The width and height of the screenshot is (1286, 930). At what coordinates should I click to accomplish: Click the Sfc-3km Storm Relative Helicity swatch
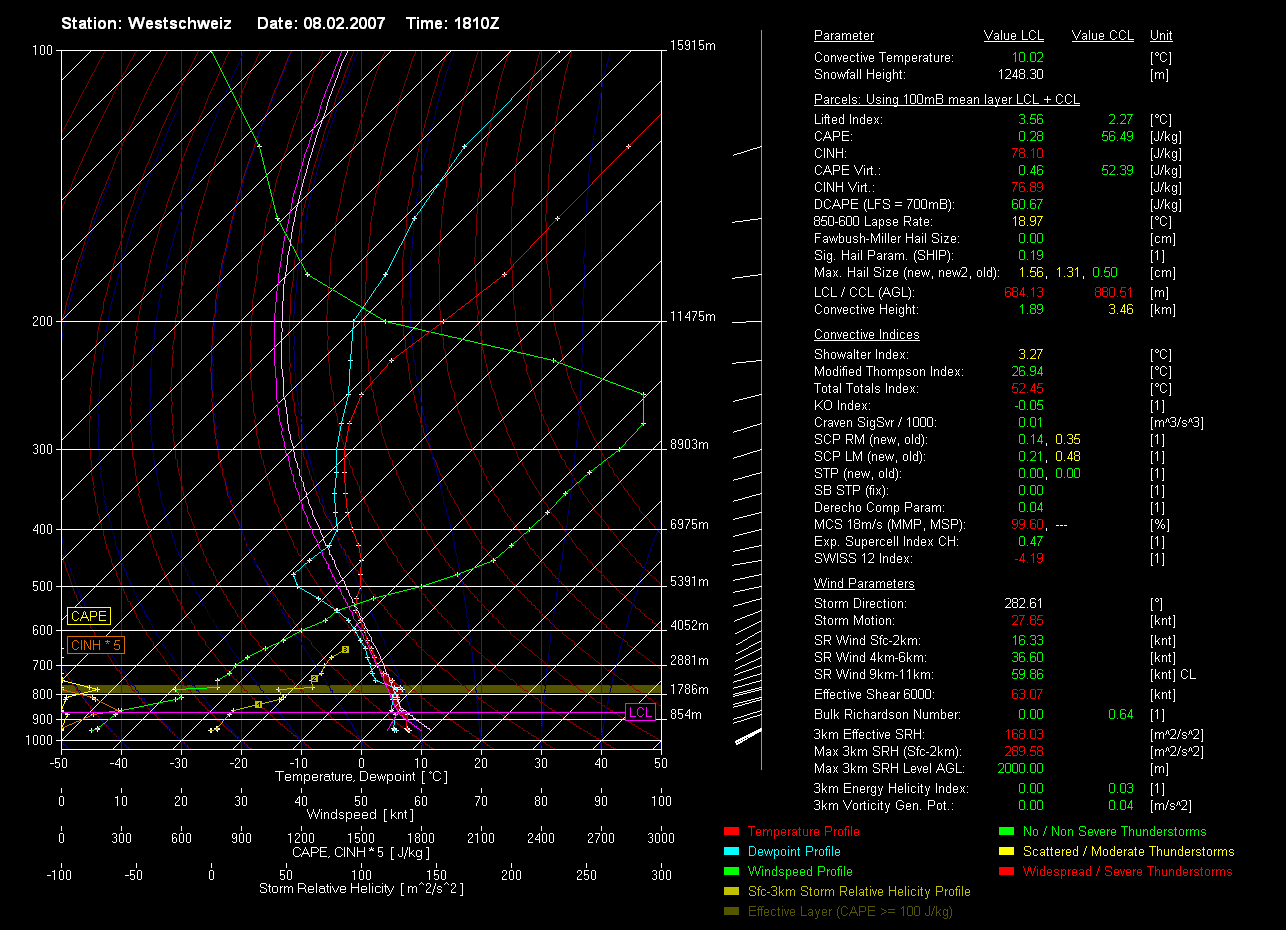pyautogui.click(x=730, y=892)
